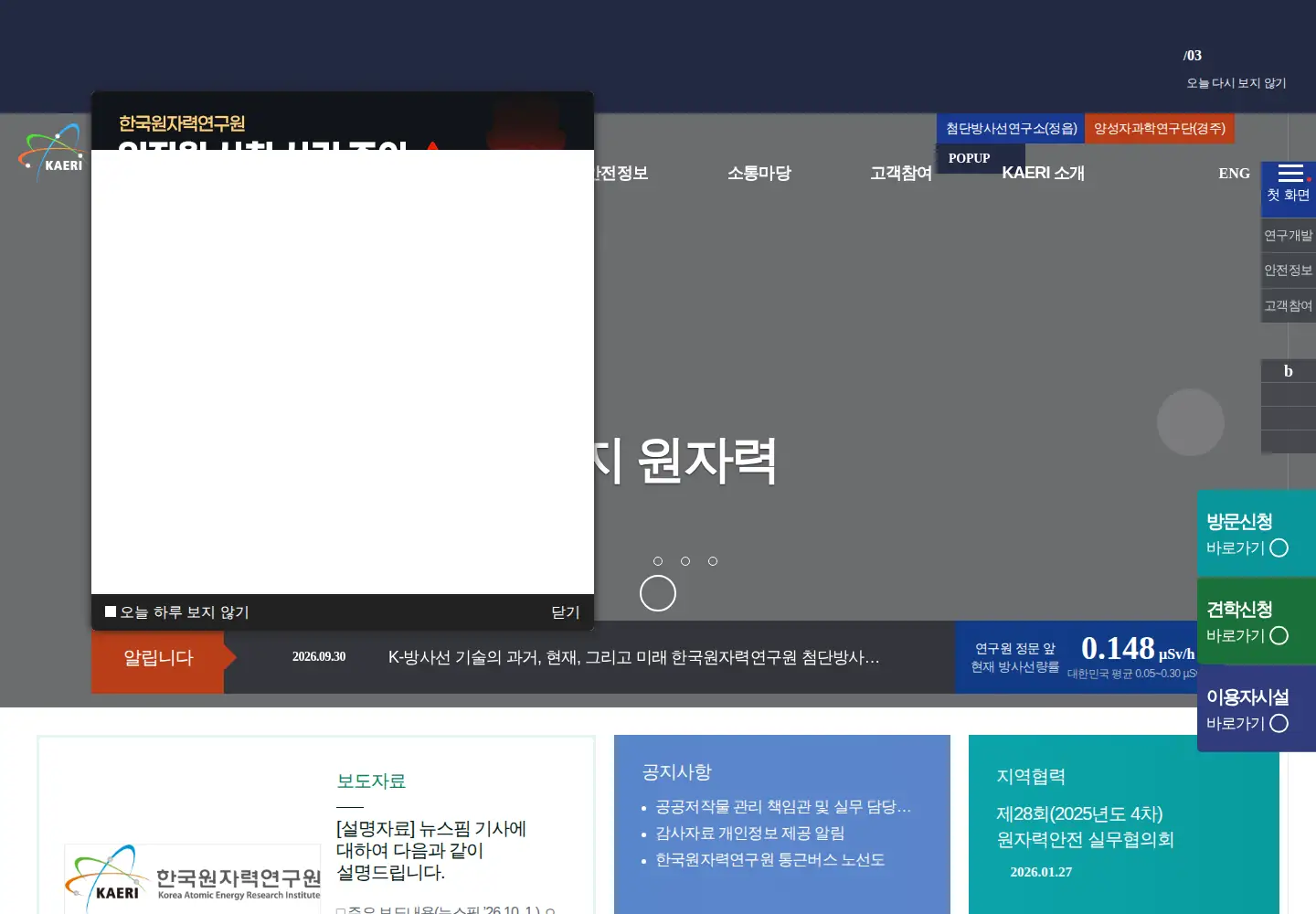This screenshot has width=1316, height=914.
Task: Click the 이용자시설 바로가기 circle arrow
Action: pos(1279,723)
